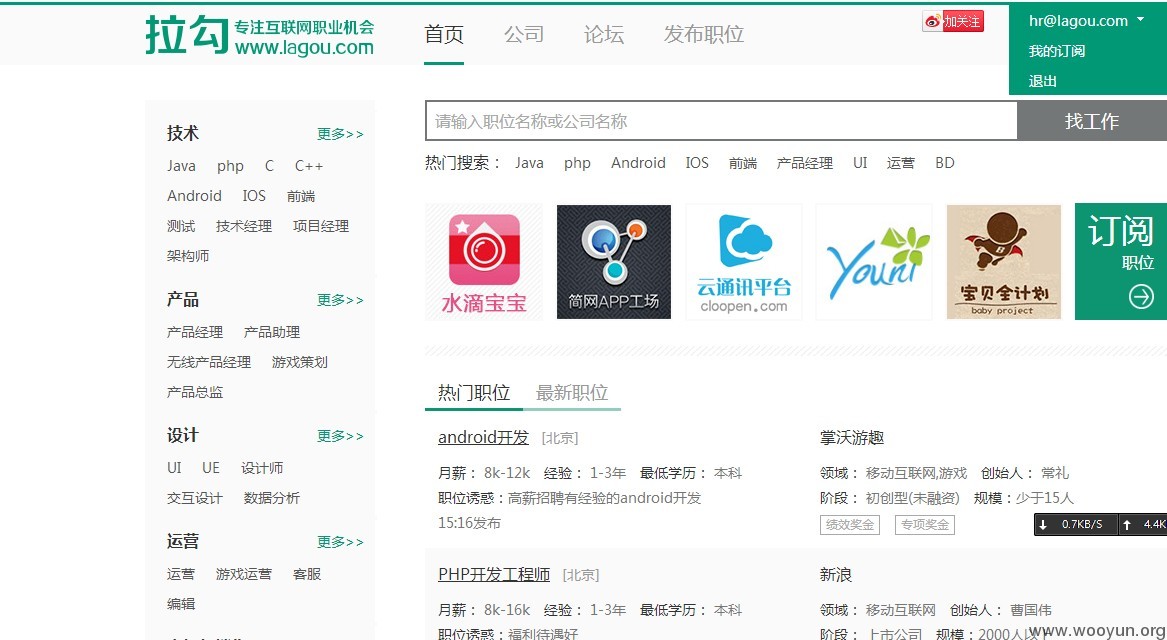1167x640 pixels.
Task: Open the Youni company logo
Action: [874, 262]
